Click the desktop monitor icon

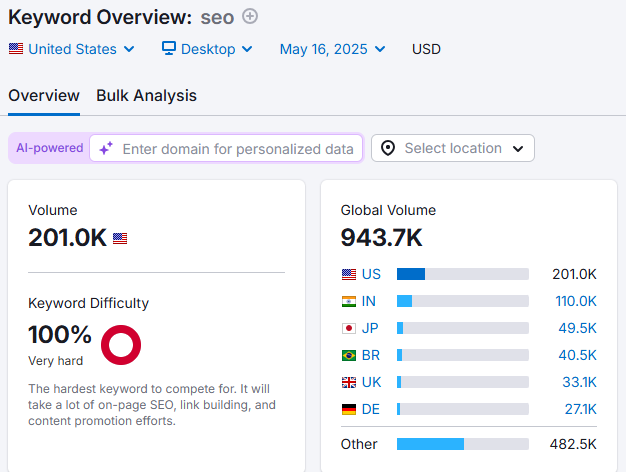coord(169,49)
